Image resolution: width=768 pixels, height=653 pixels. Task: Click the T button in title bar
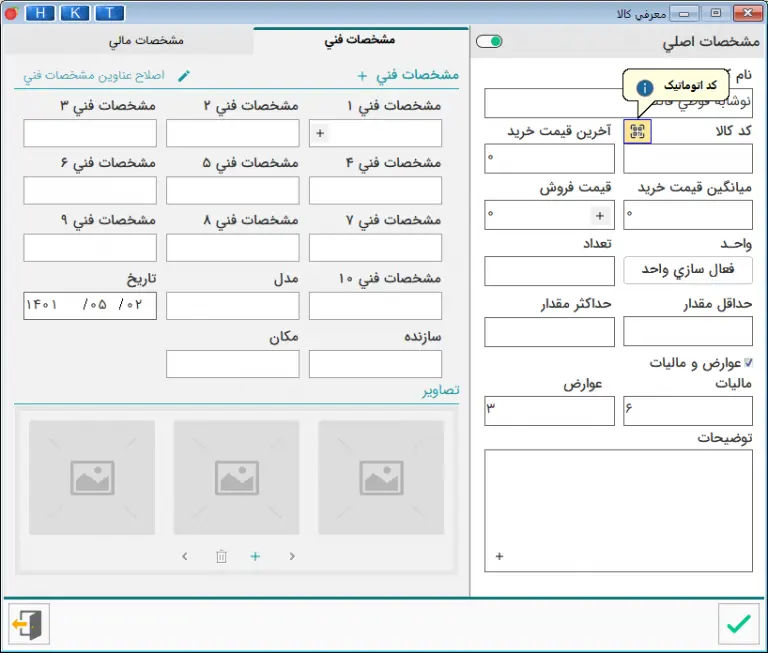[x=110, y=13]
